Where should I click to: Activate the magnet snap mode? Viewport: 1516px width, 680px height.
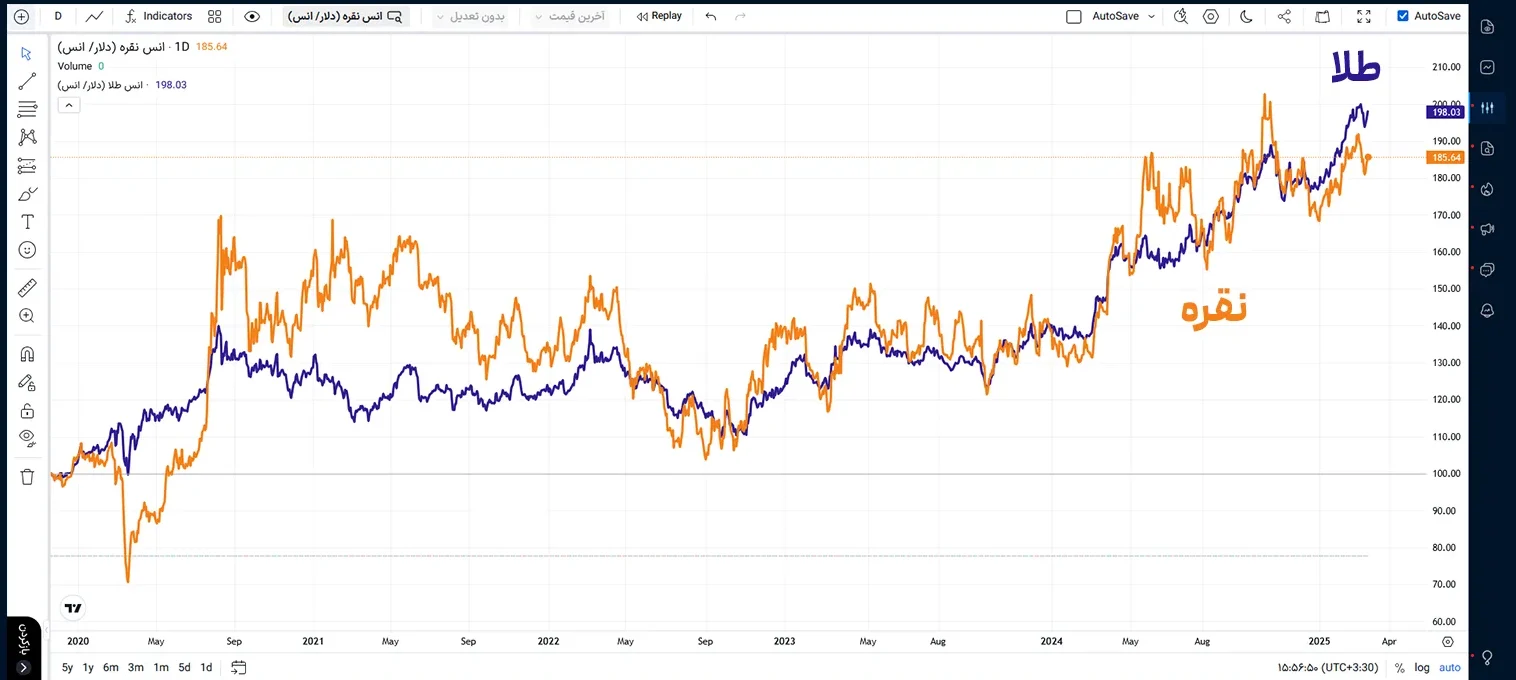[27, 354]
